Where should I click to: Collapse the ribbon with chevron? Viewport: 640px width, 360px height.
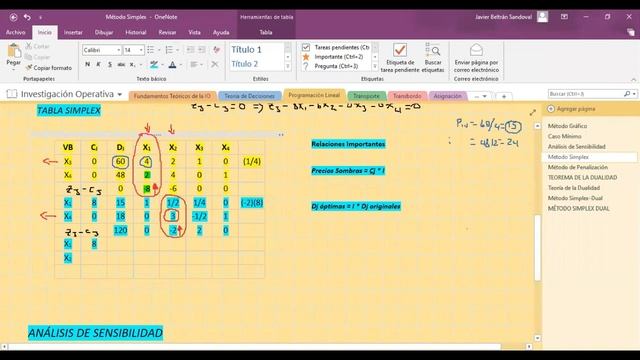[633, 80]
